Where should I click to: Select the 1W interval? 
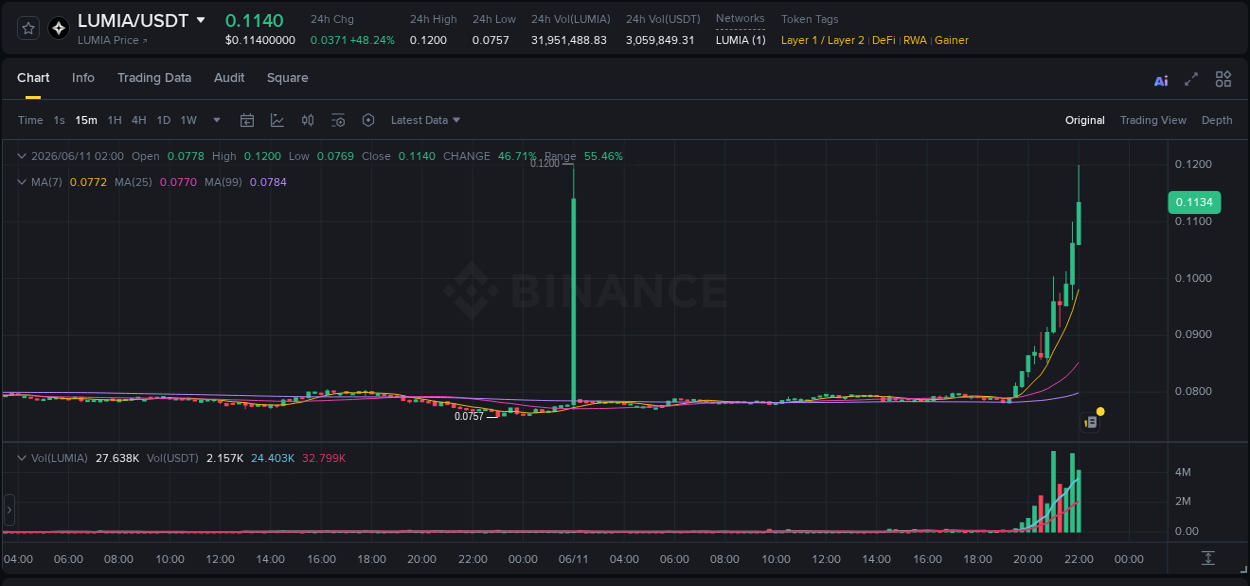click(188, 120)
